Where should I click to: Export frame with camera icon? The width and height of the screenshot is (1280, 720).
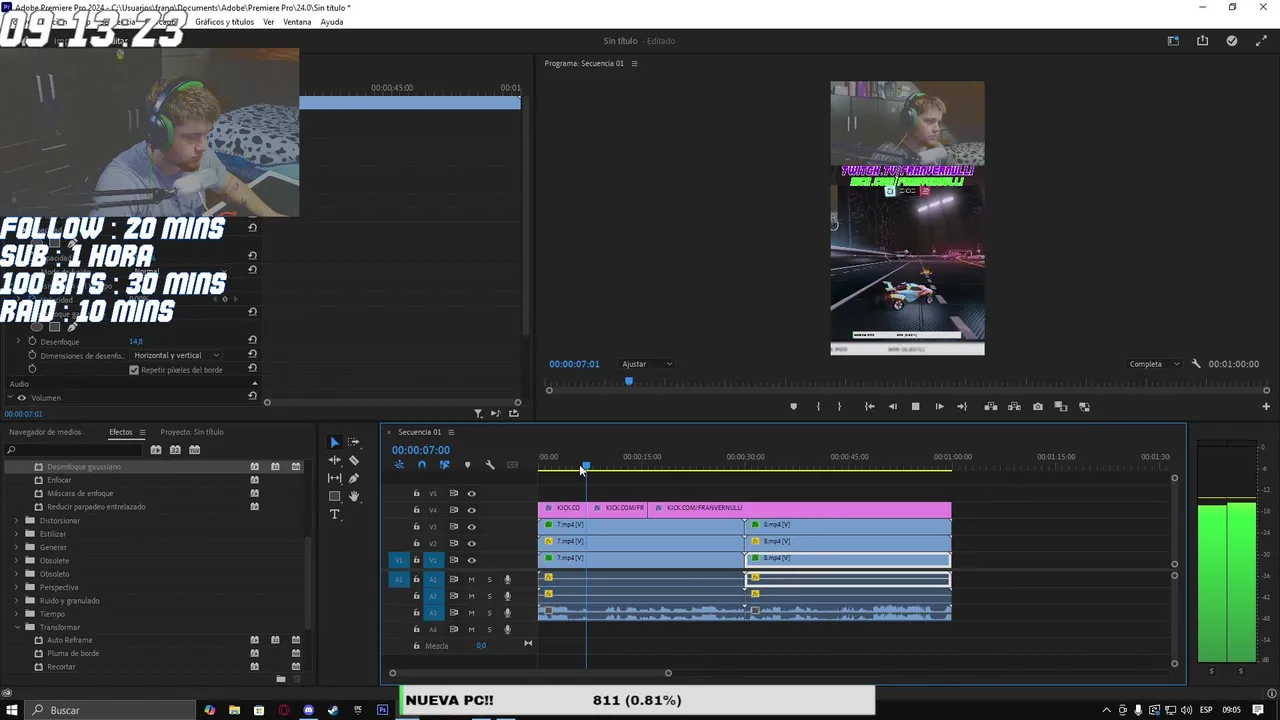pos(1038,407)
